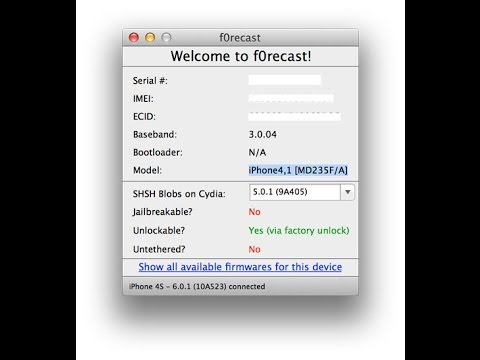Screen dimensions: 480x360
Task: Click the Untethered 'No' status
Action: (255, 249)
